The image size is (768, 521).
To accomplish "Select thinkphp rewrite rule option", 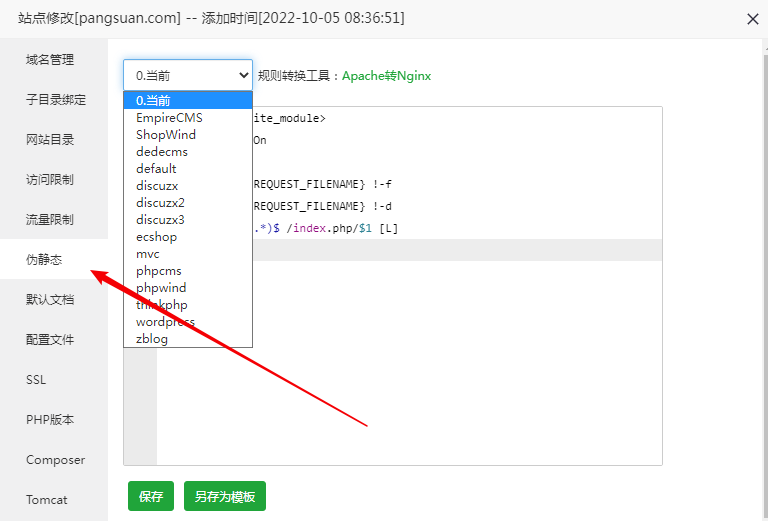I will 162,305.
